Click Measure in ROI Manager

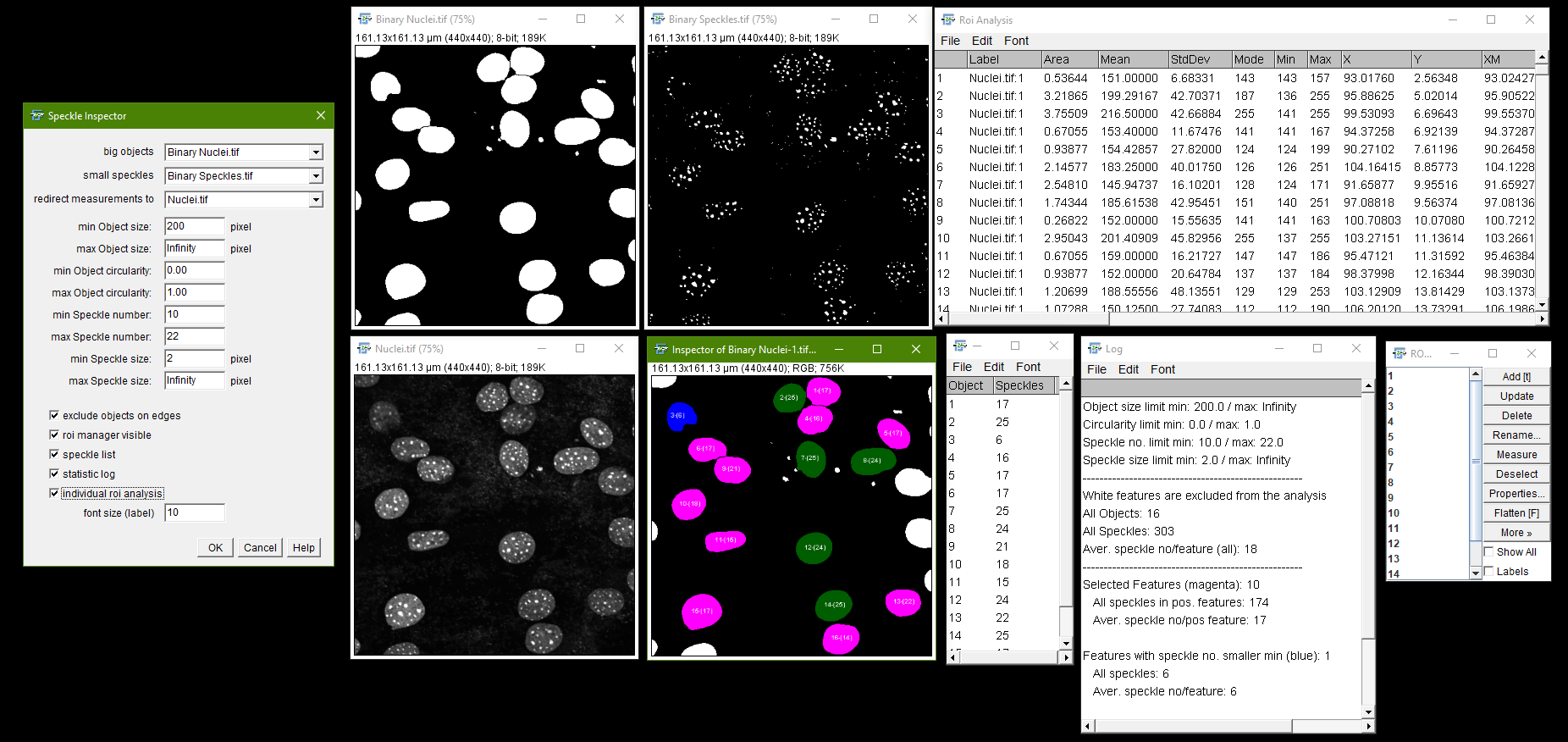(1516, 455)
